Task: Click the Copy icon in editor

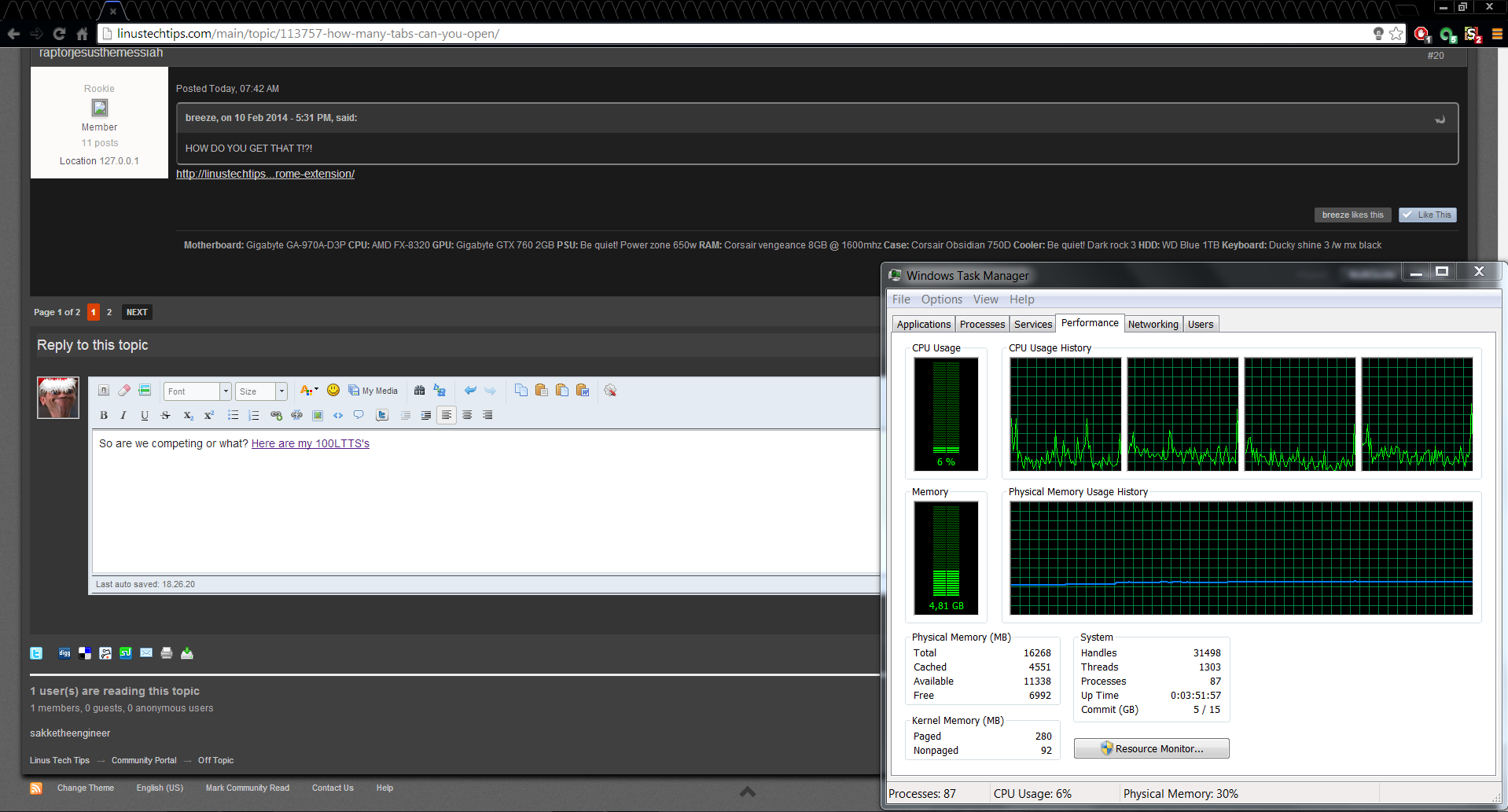Action: point(521,391)
